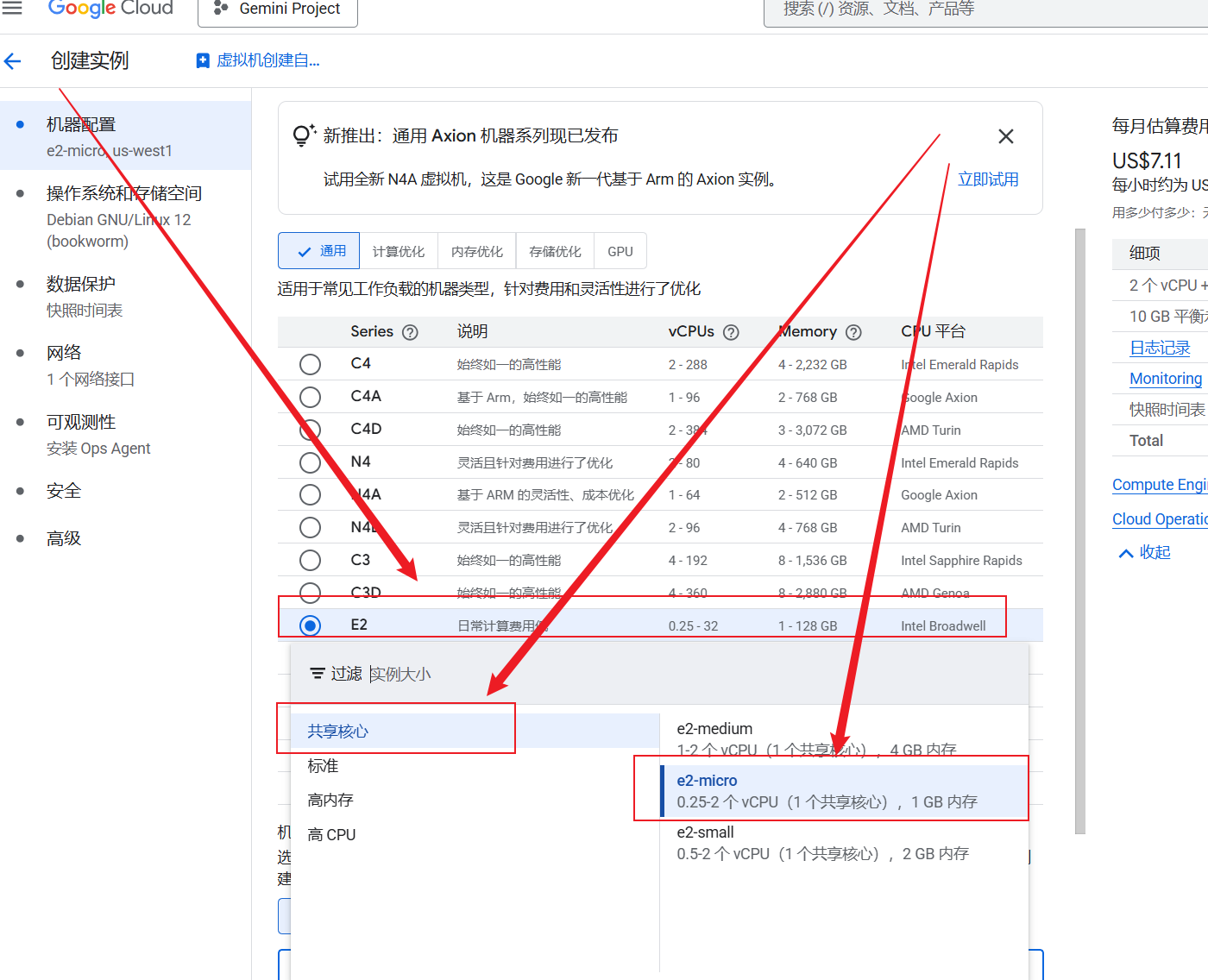Click the vCPUs column help icon
This screenshot has height=980, width=1208.
click(731, 332)
